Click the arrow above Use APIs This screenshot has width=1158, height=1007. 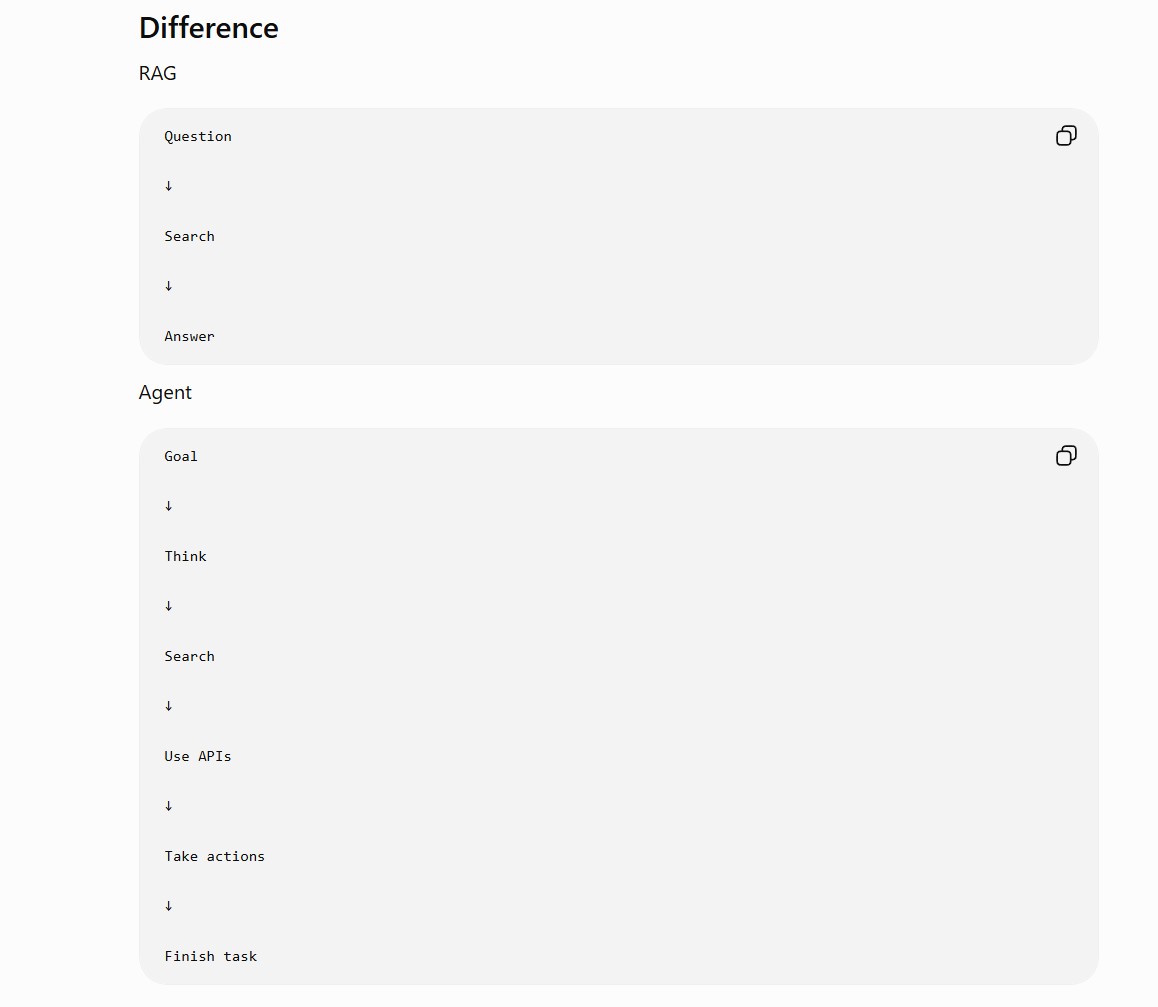(168, 706)
